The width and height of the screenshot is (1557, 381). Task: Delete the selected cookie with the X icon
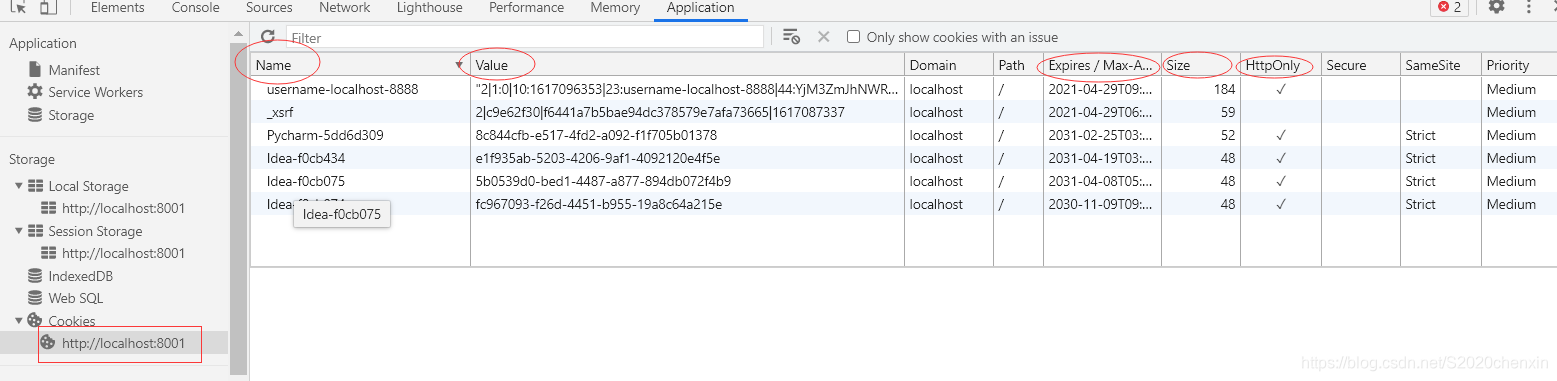click(x=823, y=37)
